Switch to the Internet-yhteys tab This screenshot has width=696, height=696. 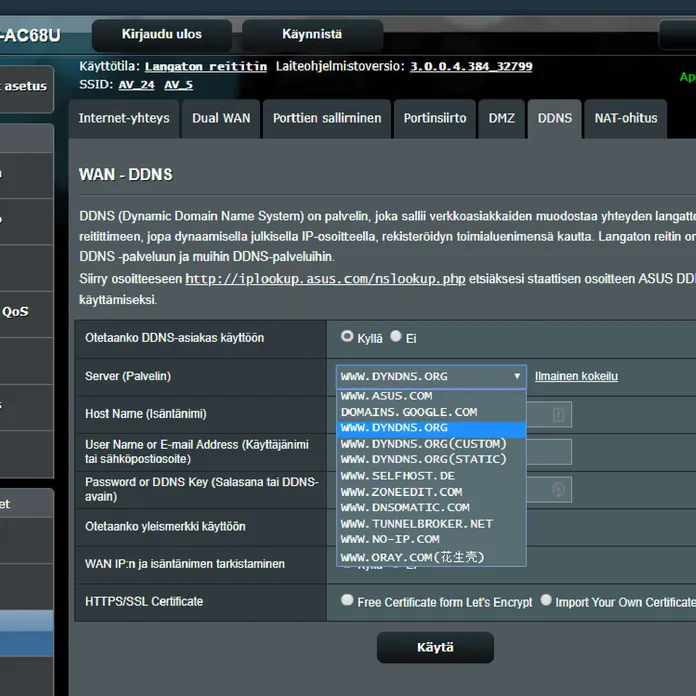tap(124, 118)
